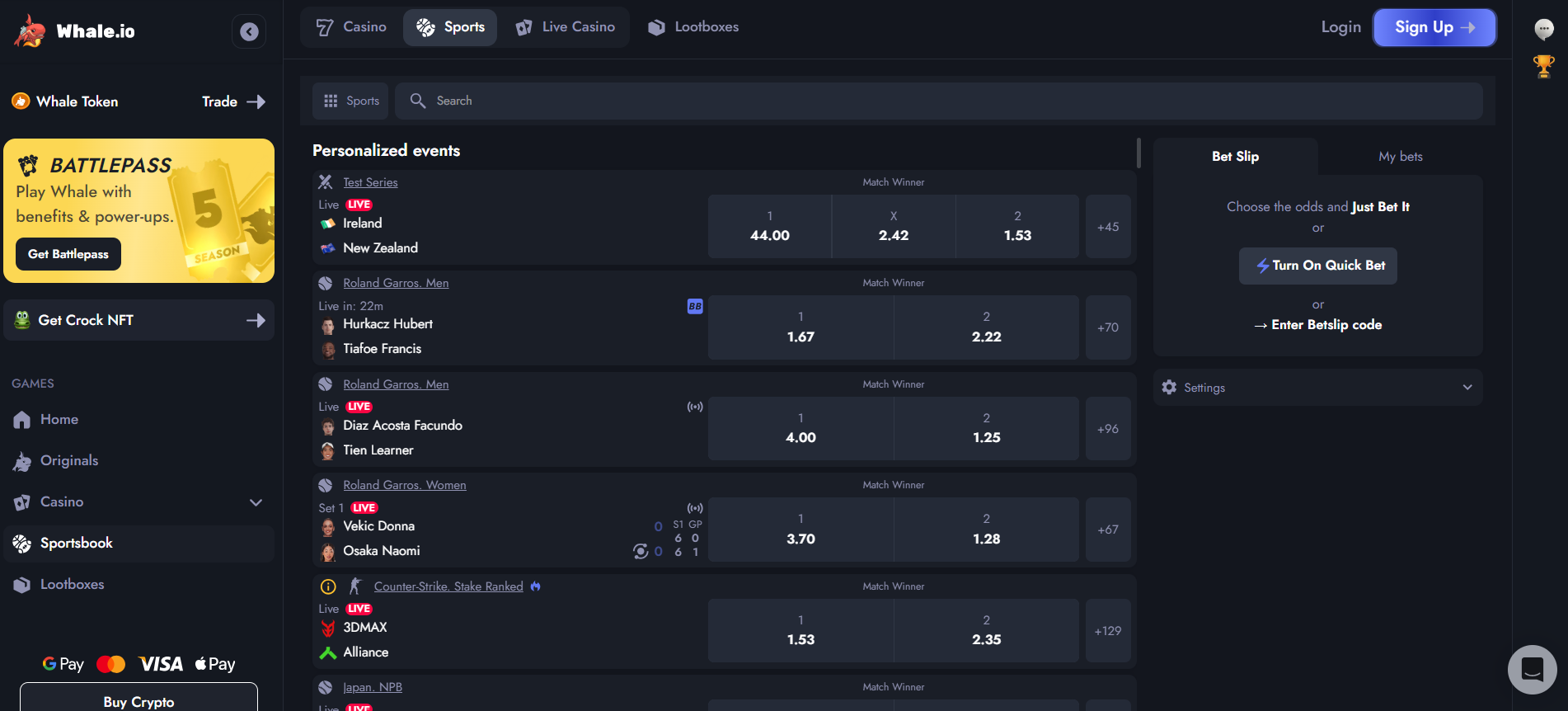Open Originals in the sidebar
This screenshot has width=1568, height=711.
tap(69, 460)
